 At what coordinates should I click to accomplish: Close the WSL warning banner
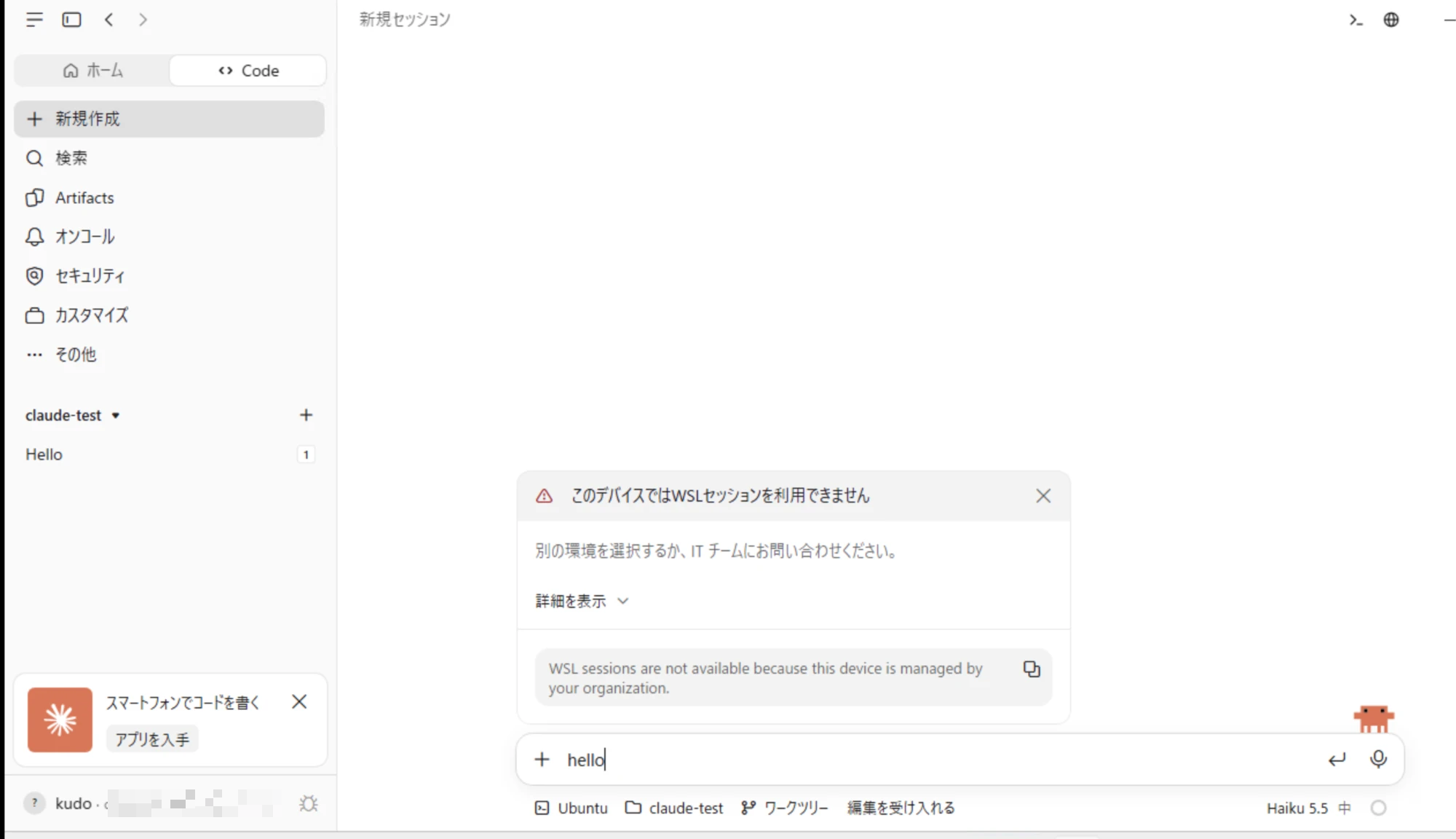[1043, 496]
